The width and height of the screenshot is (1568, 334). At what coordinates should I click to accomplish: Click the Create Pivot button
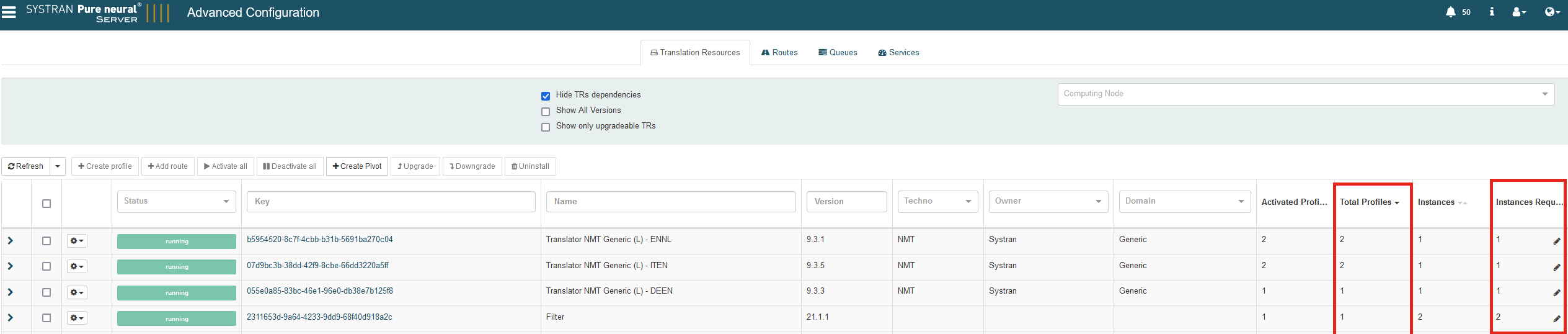tap(357, 166)
